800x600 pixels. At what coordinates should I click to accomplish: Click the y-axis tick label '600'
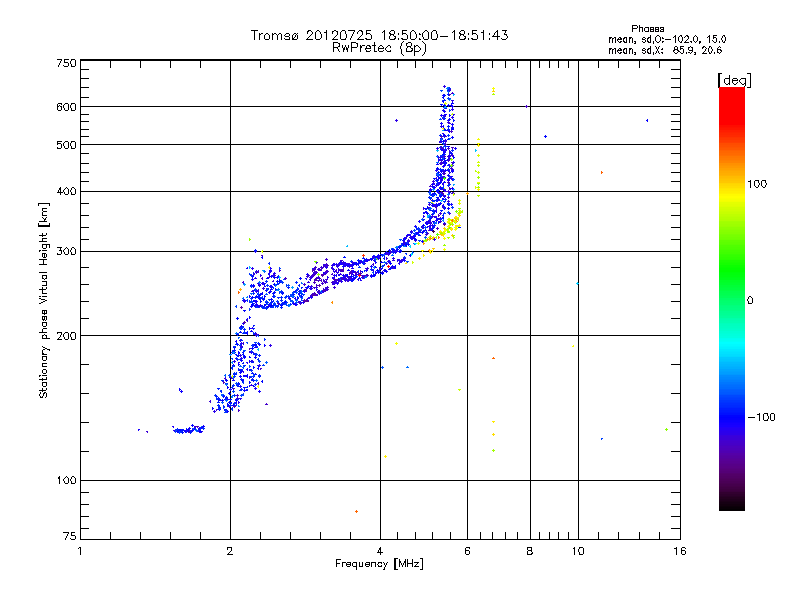point(66,107)
